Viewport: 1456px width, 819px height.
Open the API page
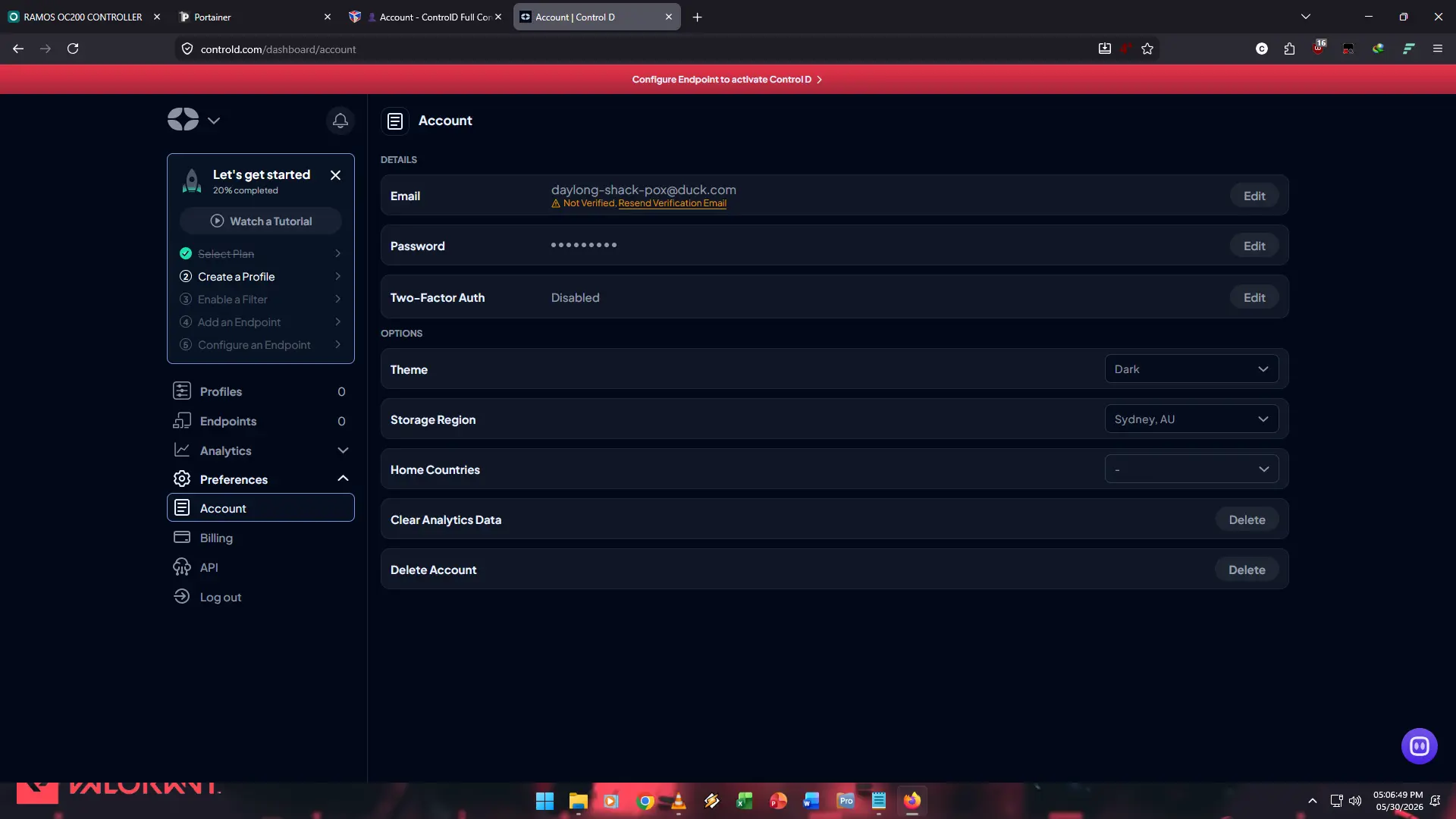point(260,567)
